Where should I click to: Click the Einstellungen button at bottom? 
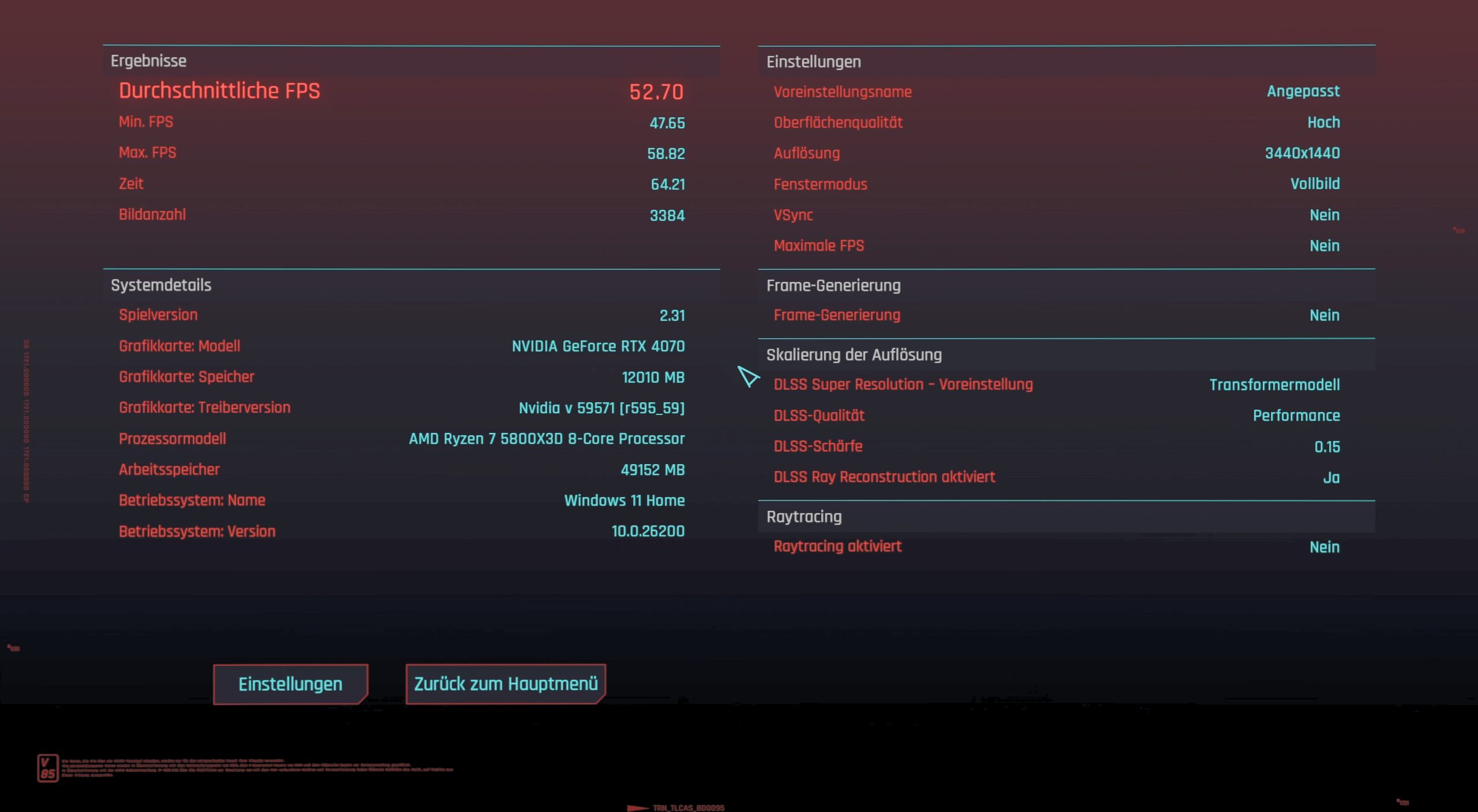(x=290, y=684)
